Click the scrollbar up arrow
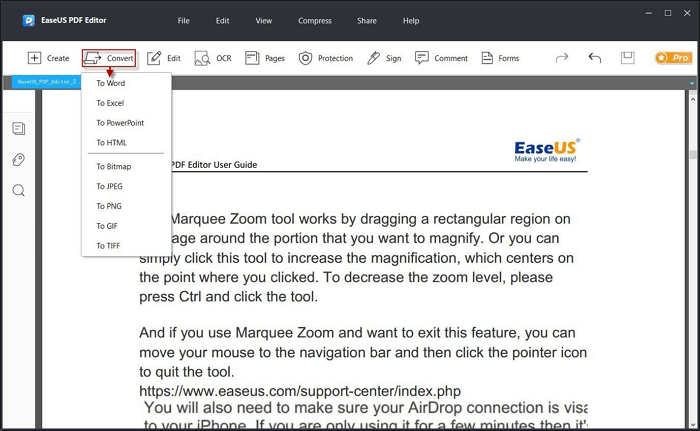The height and width of the screenshot is (431, 700). click(693, 99)
